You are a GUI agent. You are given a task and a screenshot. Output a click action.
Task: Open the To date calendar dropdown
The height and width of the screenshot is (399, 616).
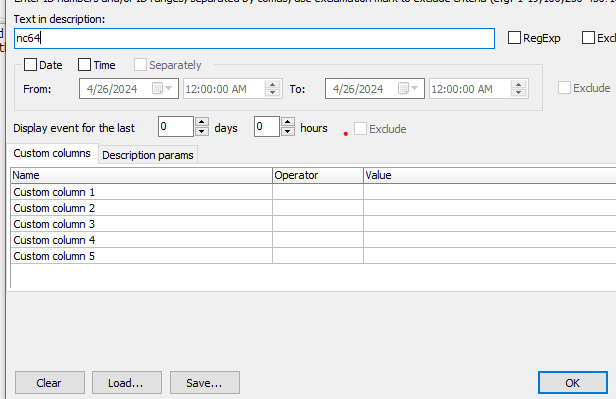coord(409,88)
